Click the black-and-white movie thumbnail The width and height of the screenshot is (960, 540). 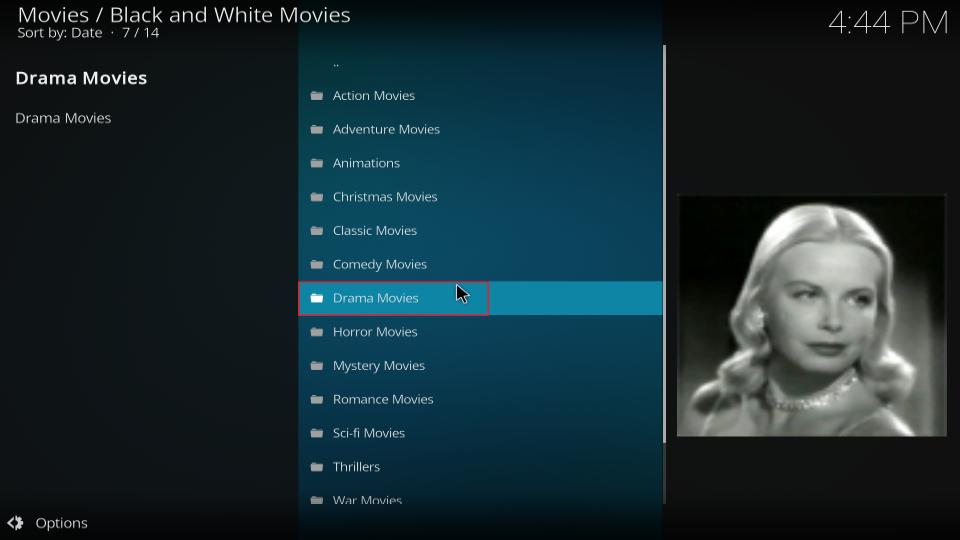point(811,316)
